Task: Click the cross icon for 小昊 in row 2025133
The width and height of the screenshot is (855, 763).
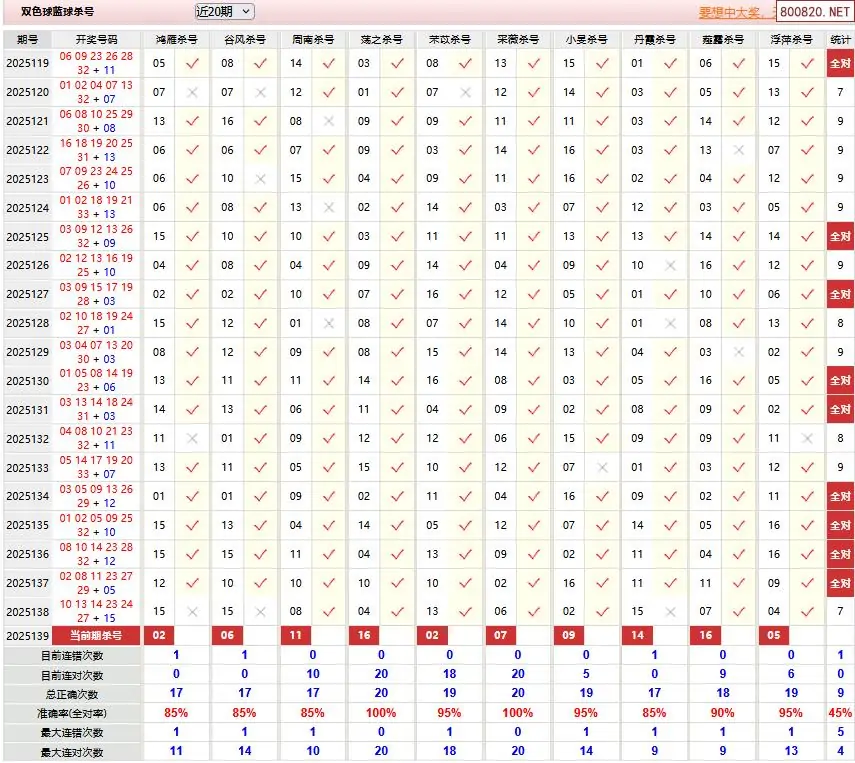Action: coord(602,467)
